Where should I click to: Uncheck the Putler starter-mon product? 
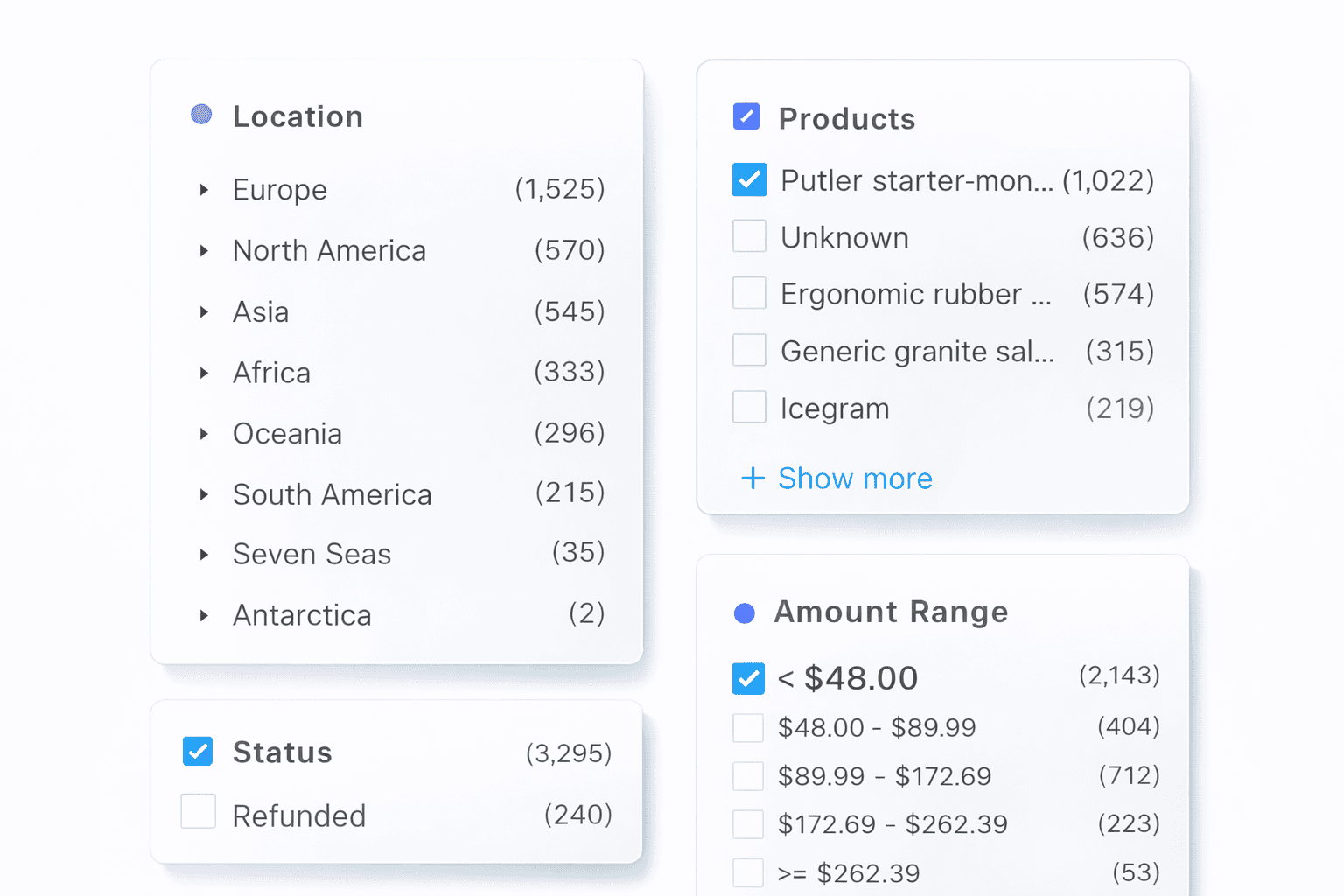[x=749, y=179]
